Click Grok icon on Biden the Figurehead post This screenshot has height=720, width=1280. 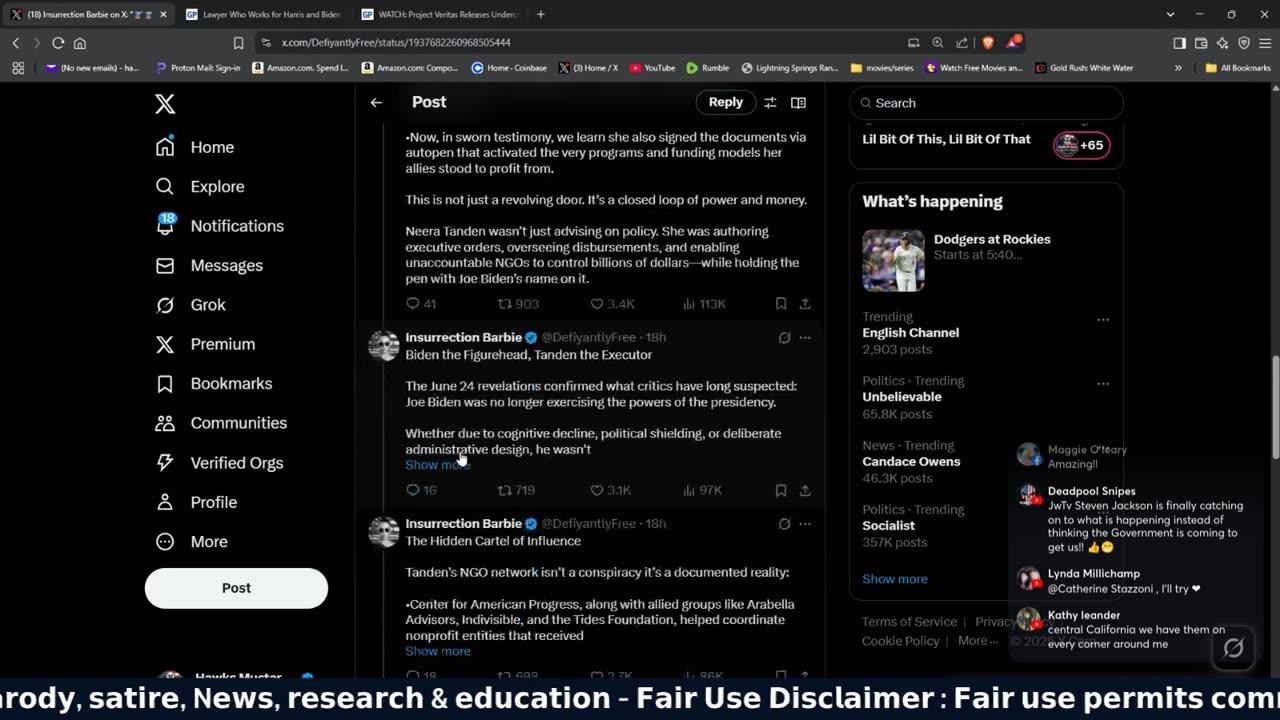(x=784, y=338)
